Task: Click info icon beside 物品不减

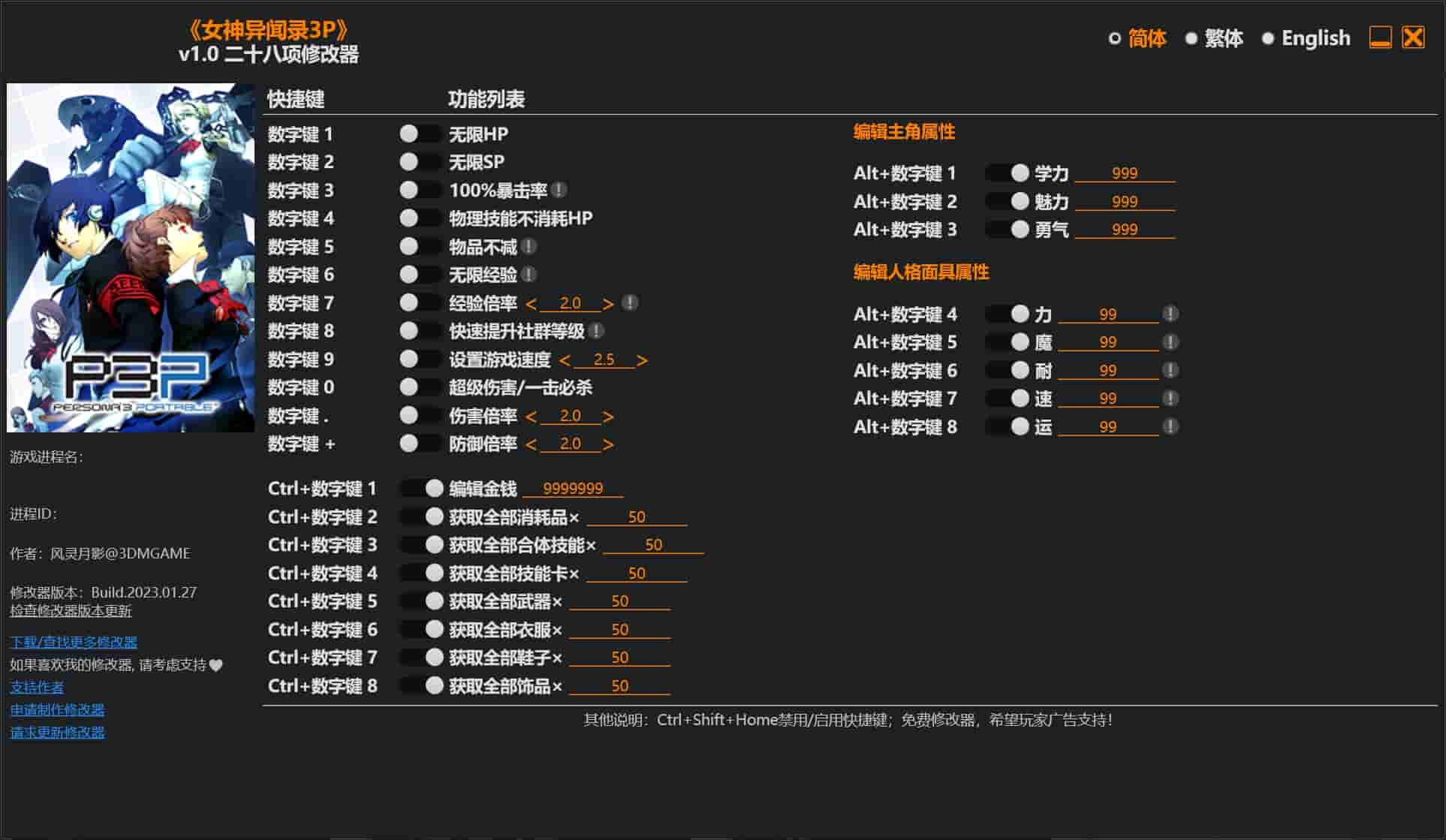Action: click(x=529, y=246)
